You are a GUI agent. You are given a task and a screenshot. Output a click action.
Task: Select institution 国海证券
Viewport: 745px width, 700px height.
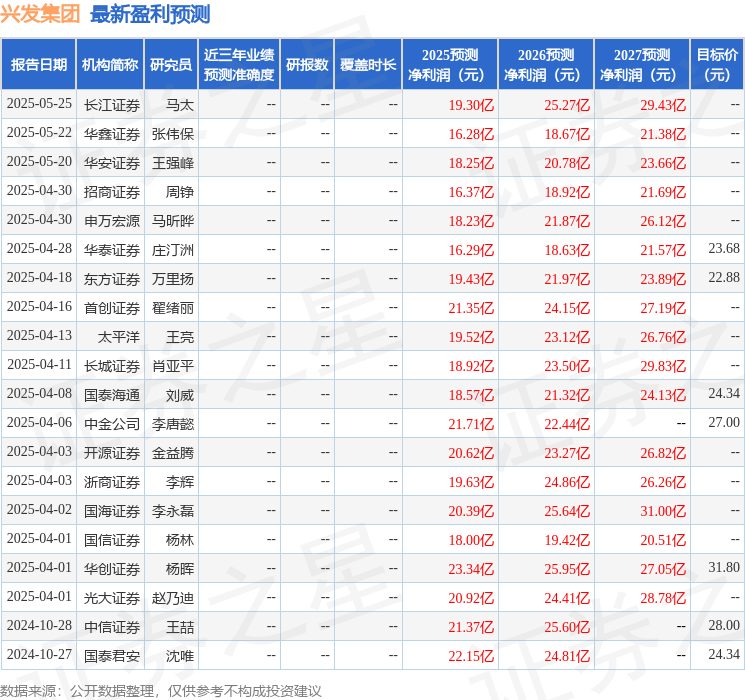pos(112,511)
